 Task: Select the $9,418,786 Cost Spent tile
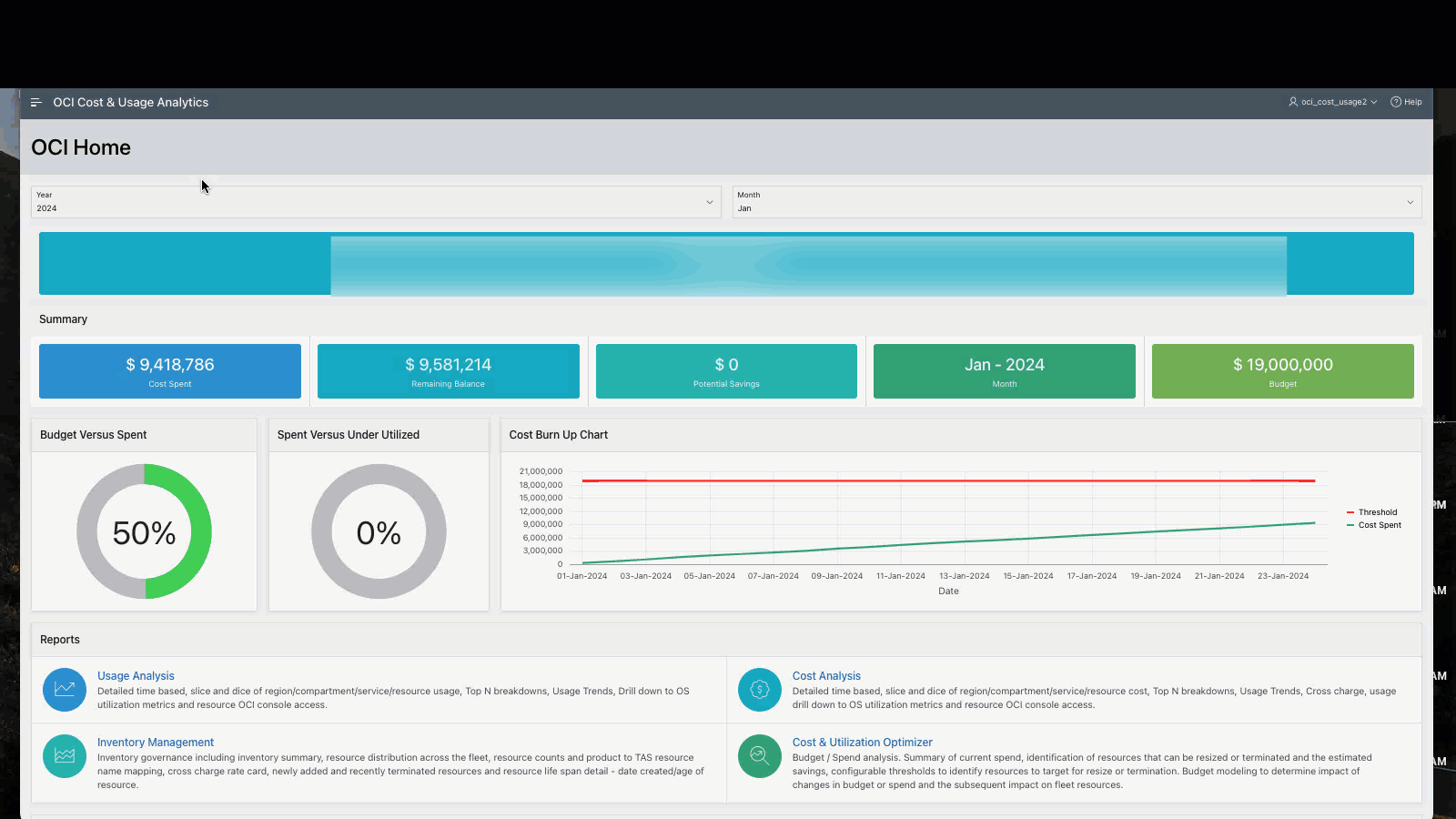point(169,370)
